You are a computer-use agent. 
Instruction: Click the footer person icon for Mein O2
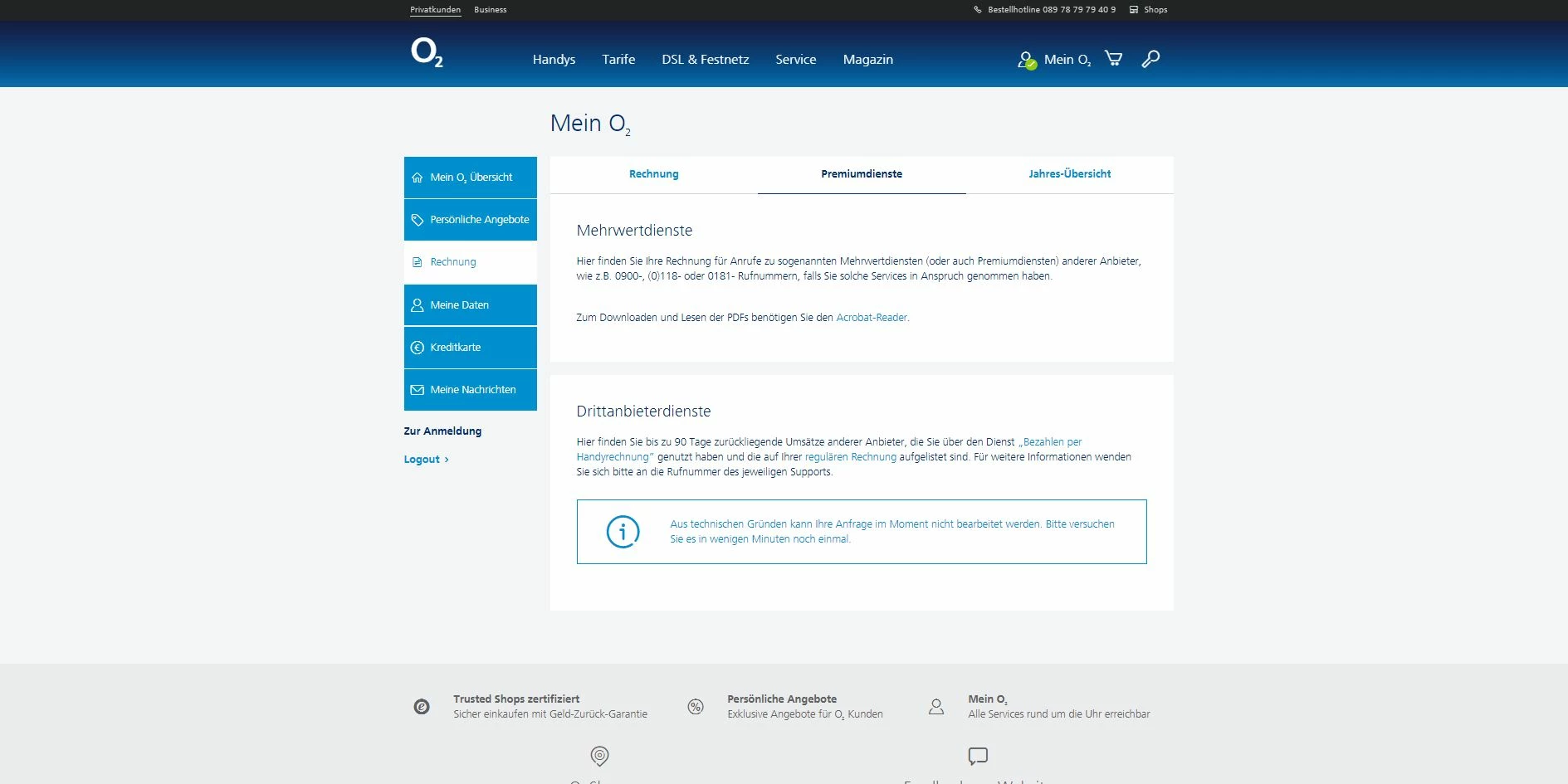pos(936,707)
